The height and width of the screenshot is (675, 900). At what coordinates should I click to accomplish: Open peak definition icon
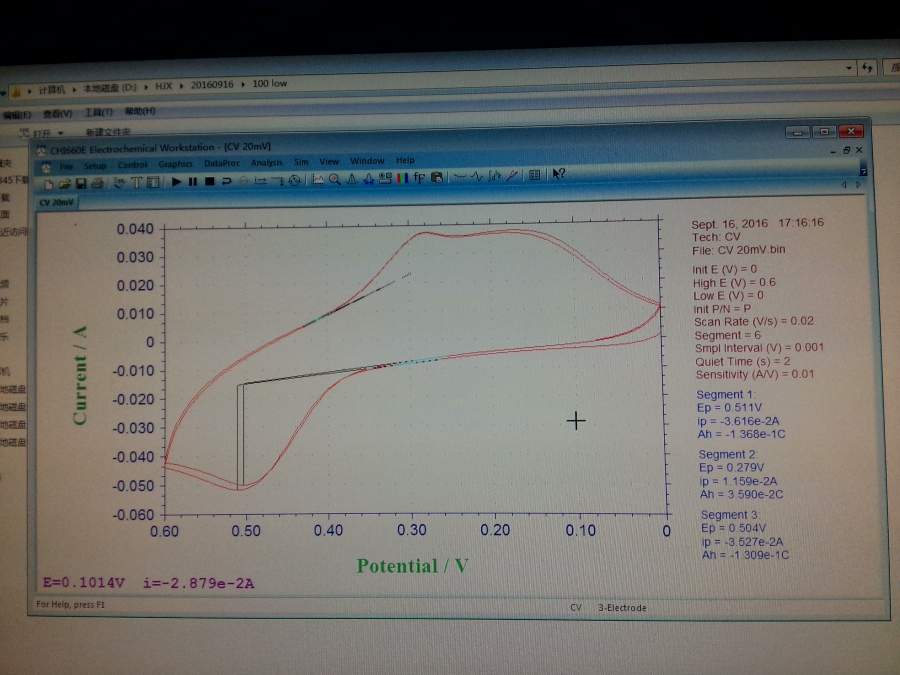368,179
